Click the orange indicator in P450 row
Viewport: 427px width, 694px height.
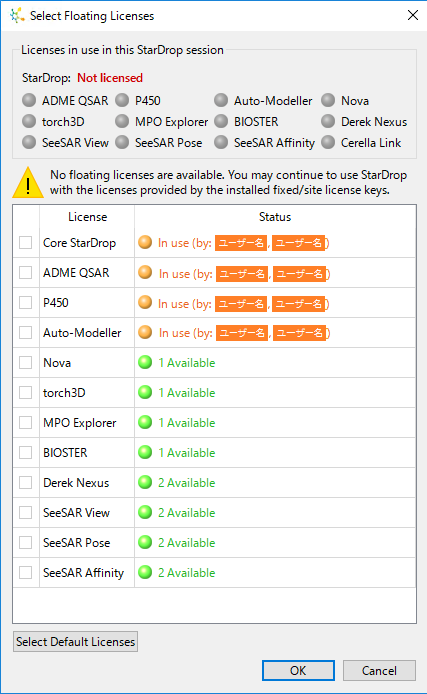point(145,302)
